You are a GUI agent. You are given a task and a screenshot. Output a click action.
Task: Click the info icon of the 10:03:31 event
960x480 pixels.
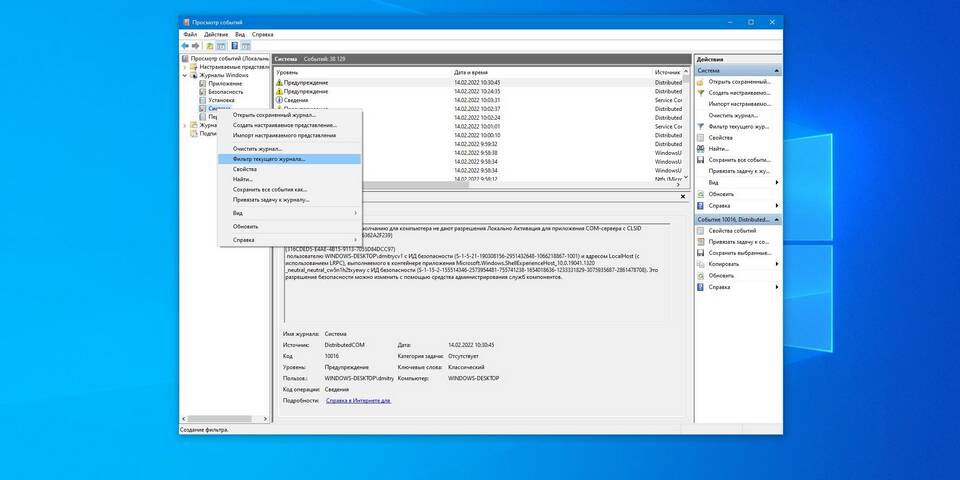(x=279, y=100)
